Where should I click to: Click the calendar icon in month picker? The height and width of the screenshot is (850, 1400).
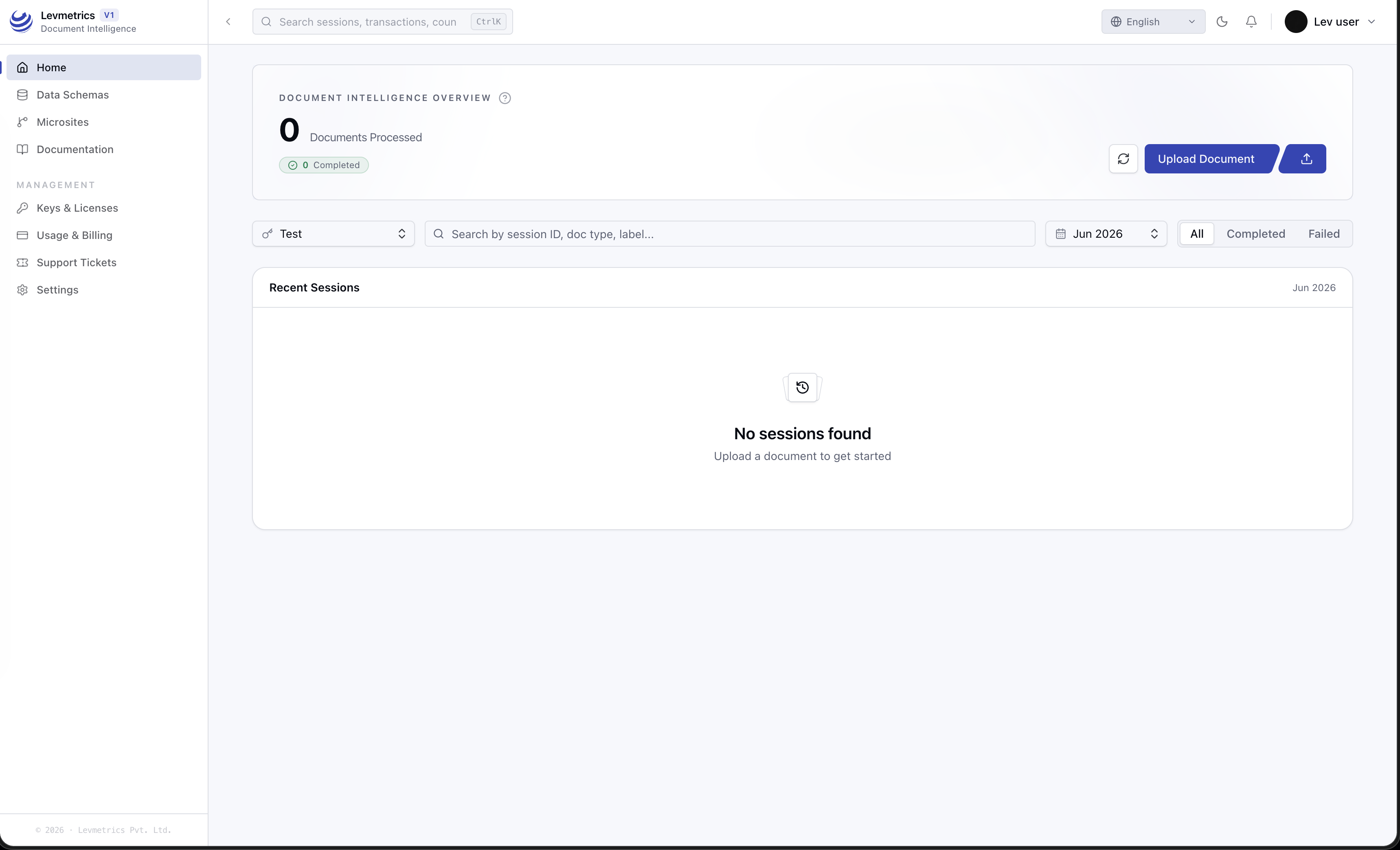(1060, 234)
